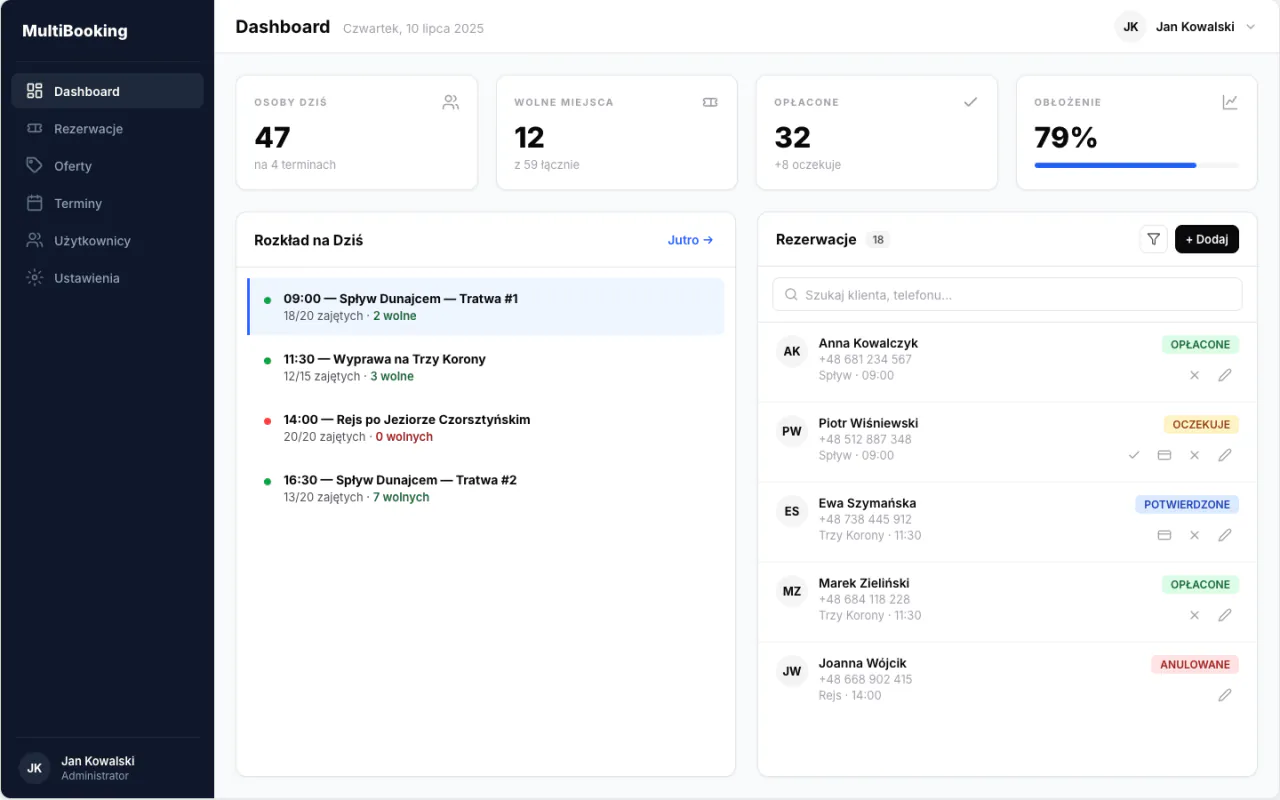Viewport: 1280px width, 800px height.
Task: Open Użytkownicy in the sidebar
Action: coord(107,240)
